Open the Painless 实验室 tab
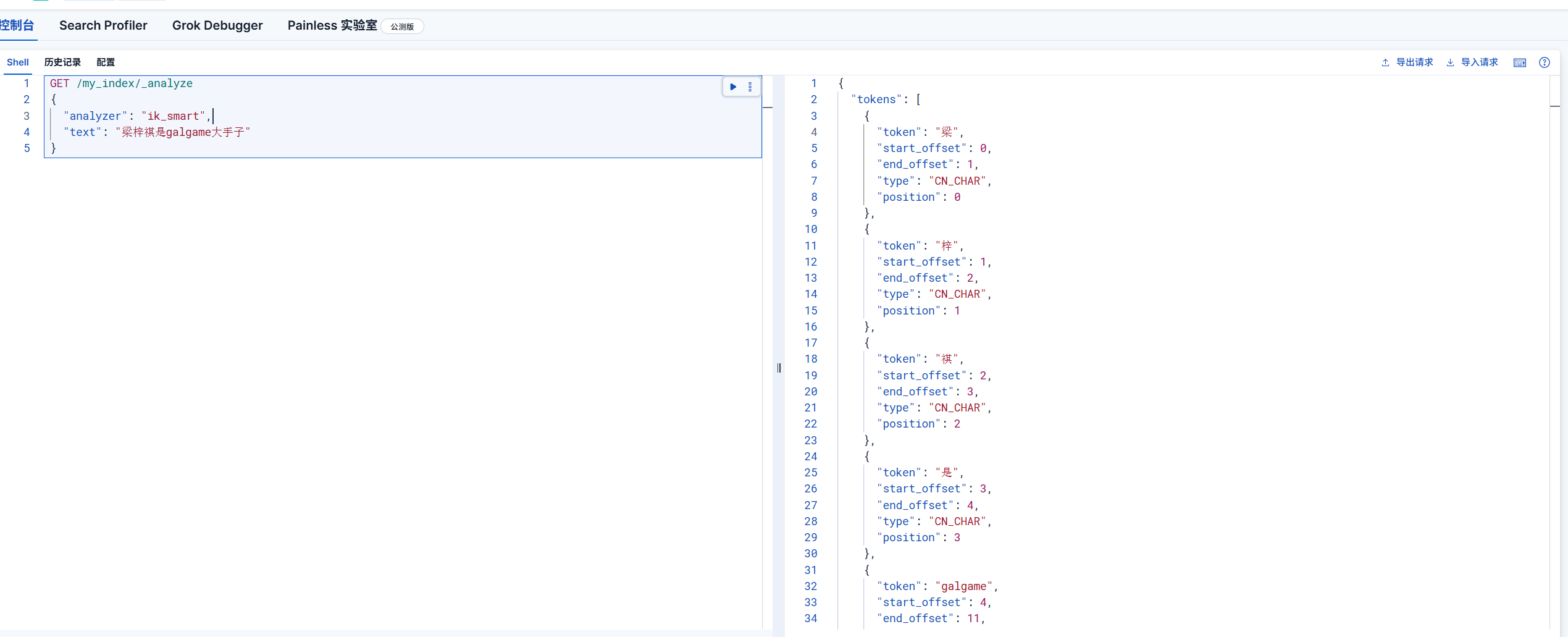The width and height of the screenshot is (1568, 637). point(332,25)
